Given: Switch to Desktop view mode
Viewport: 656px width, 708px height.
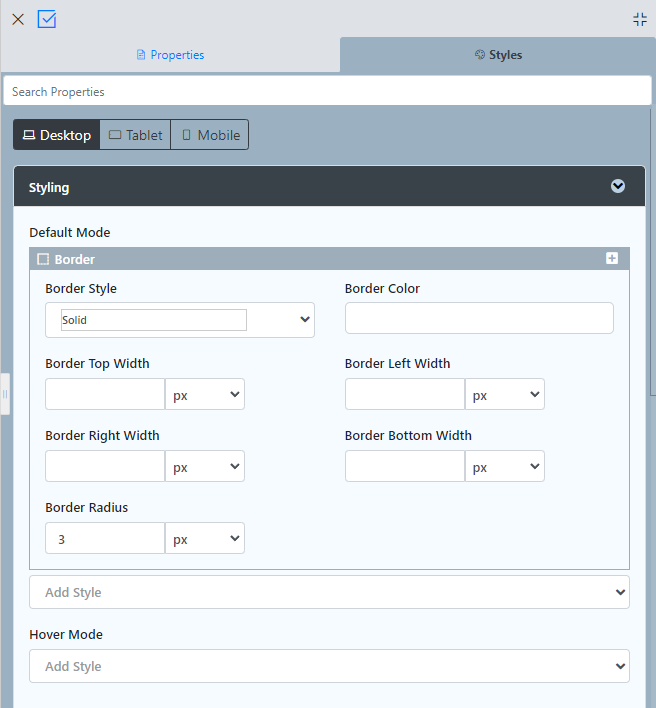Looking at the screenshot, I should tap(57, 135).
